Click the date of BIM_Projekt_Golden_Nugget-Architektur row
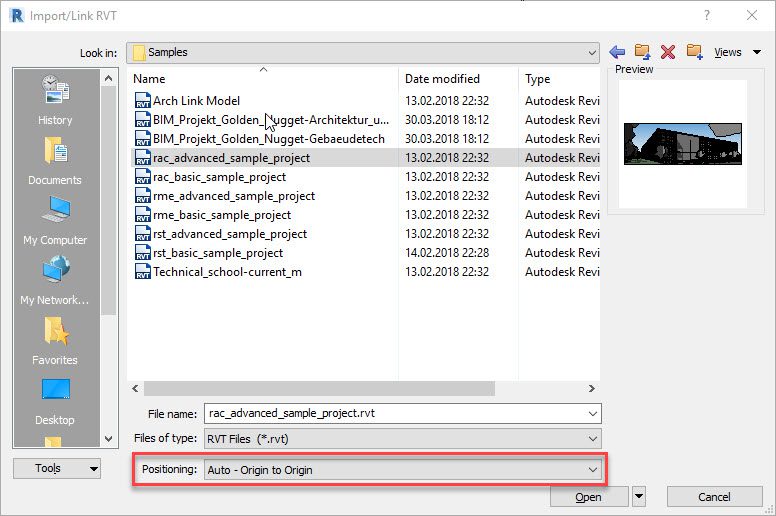776x516 pixels. pos(447,120)
